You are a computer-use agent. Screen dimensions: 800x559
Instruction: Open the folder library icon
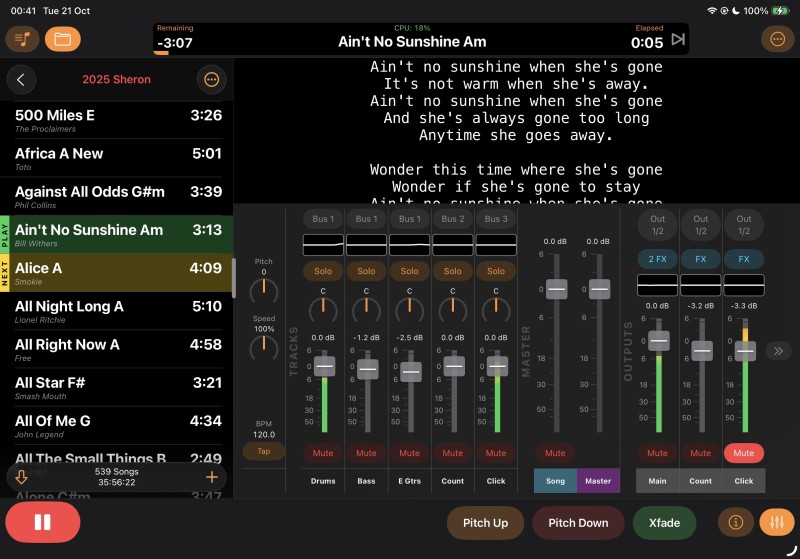[x=63, y=39]
